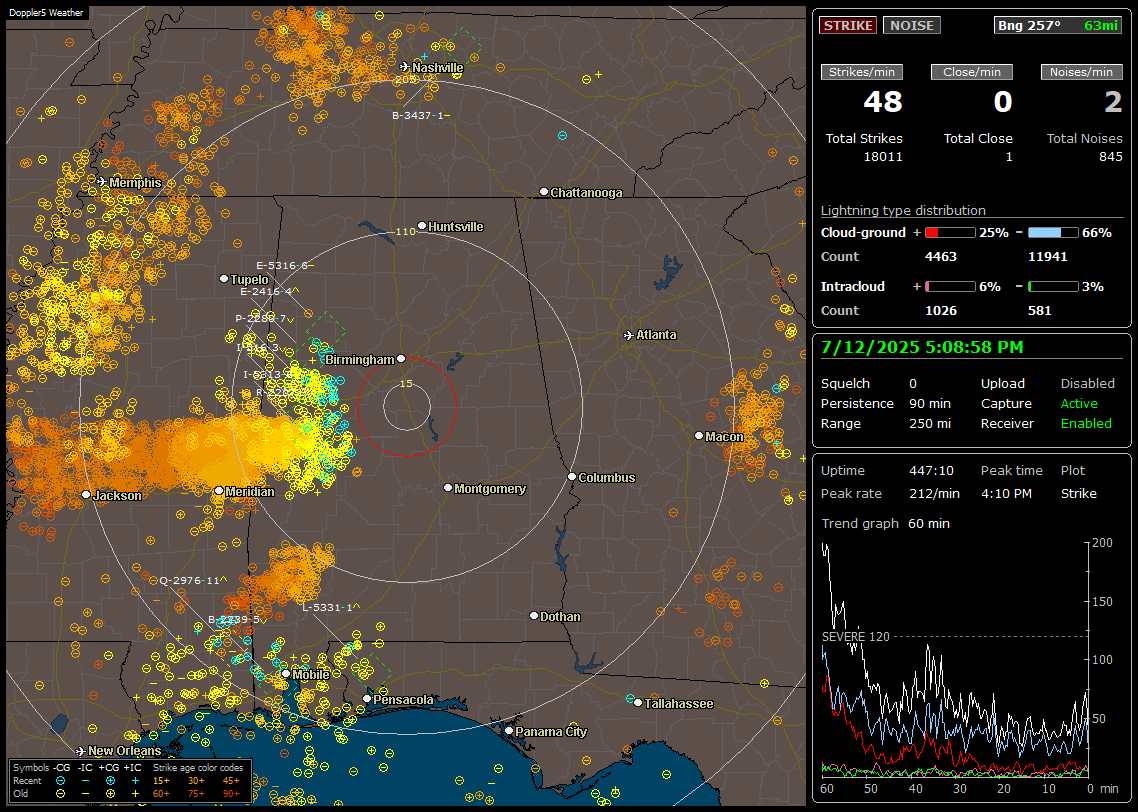Click the NOISE indicator button
This screenshot has width=1138, height=812.
click(912, 25)
